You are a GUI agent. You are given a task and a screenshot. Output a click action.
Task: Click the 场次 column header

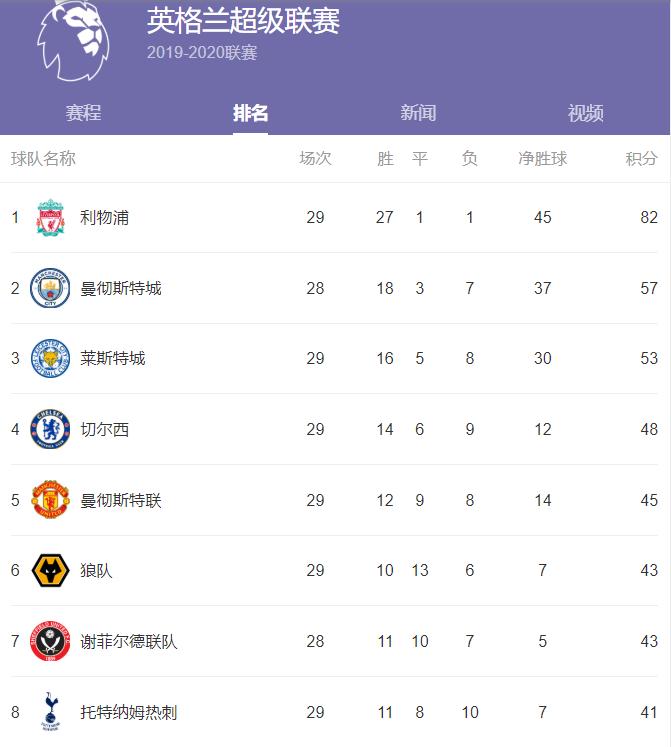(315, 159)
